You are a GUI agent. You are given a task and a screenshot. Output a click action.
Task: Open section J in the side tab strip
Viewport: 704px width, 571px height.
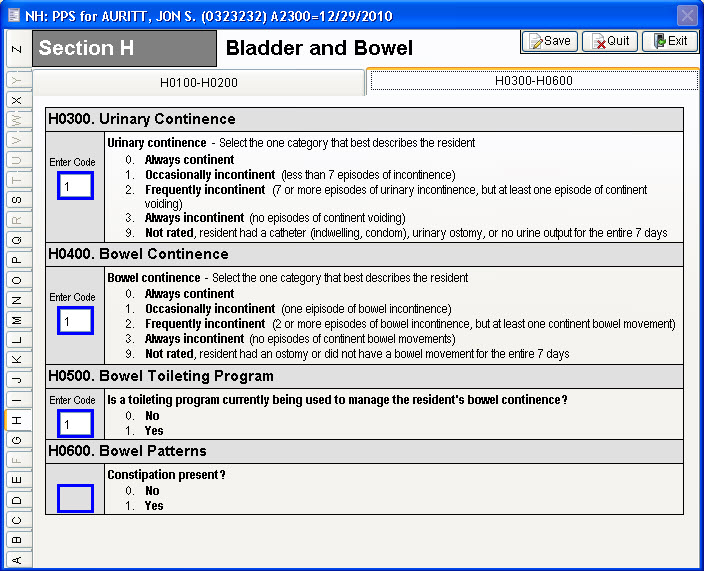(17, 380)
